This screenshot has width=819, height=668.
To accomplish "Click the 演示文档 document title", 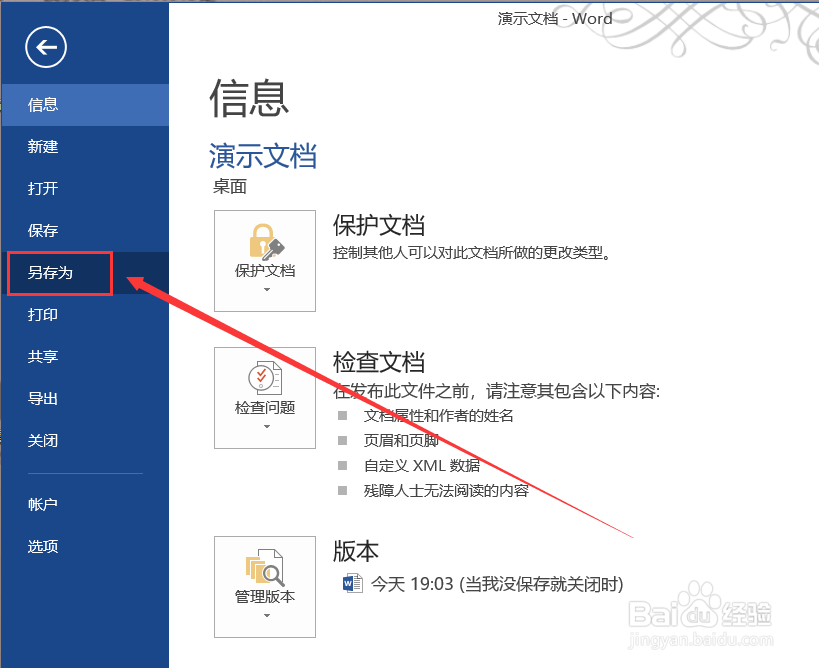I will pos(263,156).
